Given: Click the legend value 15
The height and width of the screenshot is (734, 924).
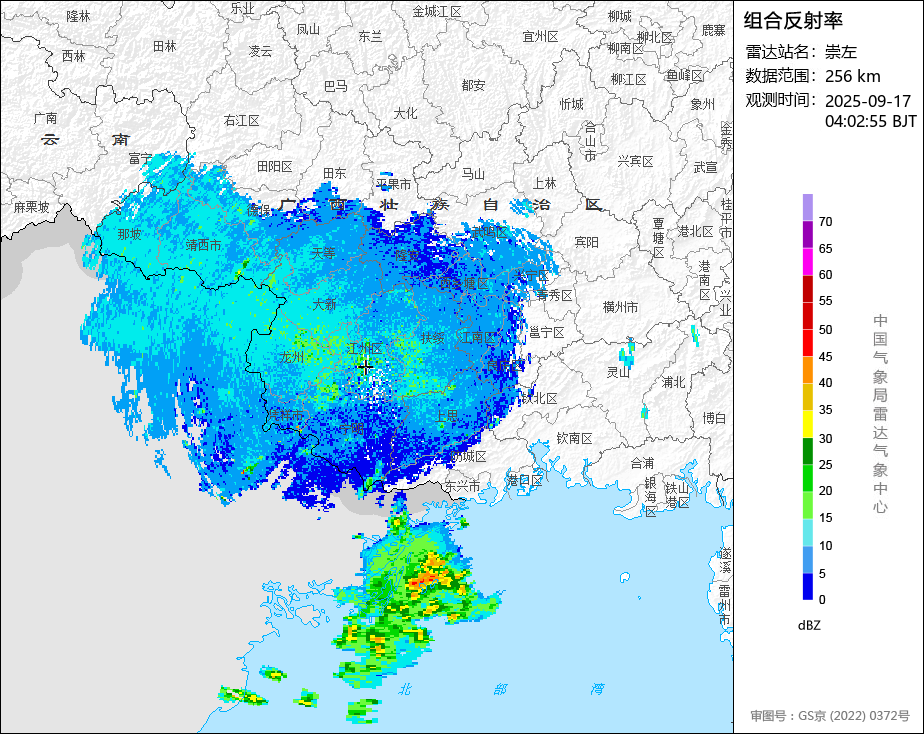Looking at the screenshot, I should 826,518.
